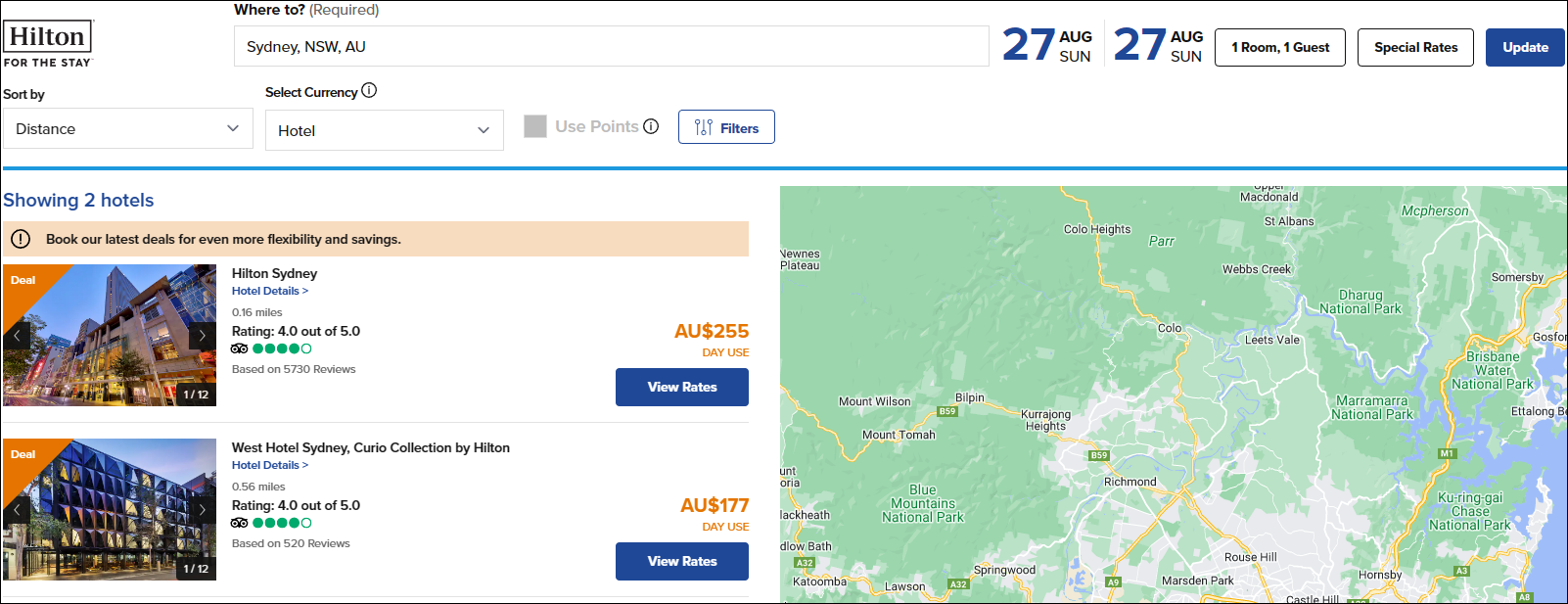Click 'Based on 520 Reviews' text
The image size is (1568, 604).
pos(291,543)
